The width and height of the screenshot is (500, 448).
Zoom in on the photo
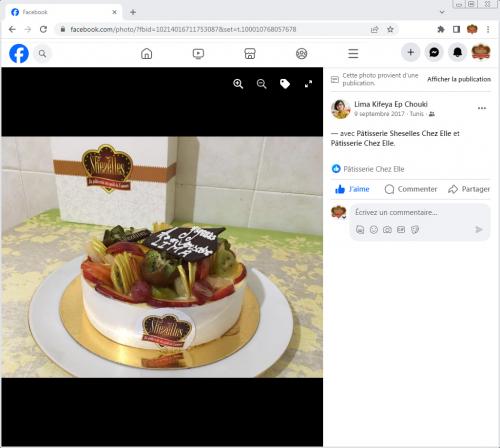pyautogui.click(x=238, y=84)
